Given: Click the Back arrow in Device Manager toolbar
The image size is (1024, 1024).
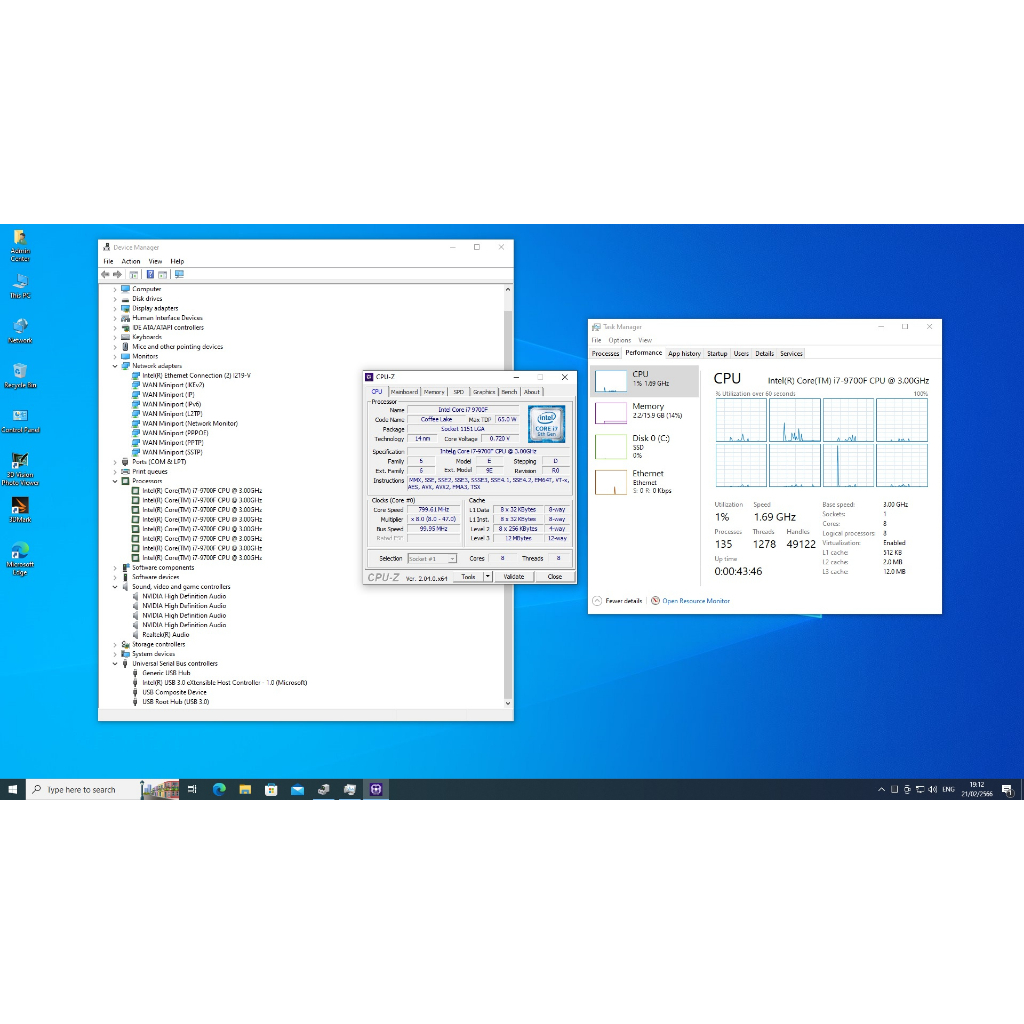Looking at the screenshot, I should (x=105, y=274).
